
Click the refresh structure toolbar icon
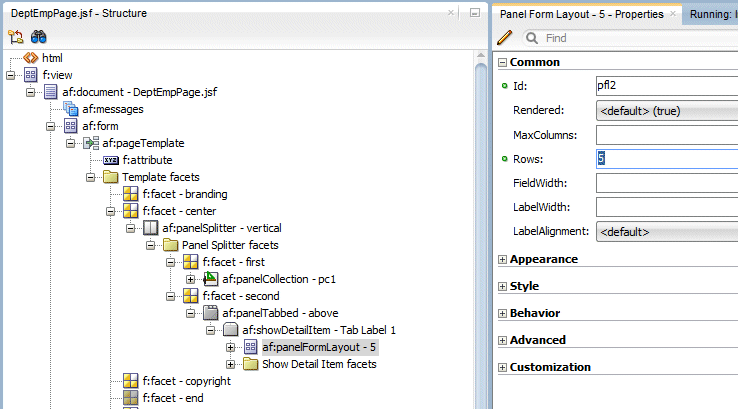[15, 37]
